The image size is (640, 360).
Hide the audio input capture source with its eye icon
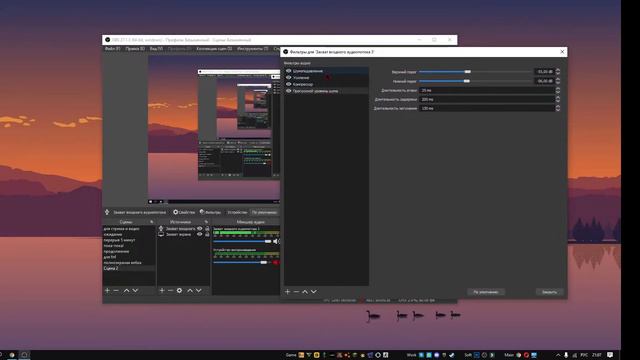pos(200,229)
